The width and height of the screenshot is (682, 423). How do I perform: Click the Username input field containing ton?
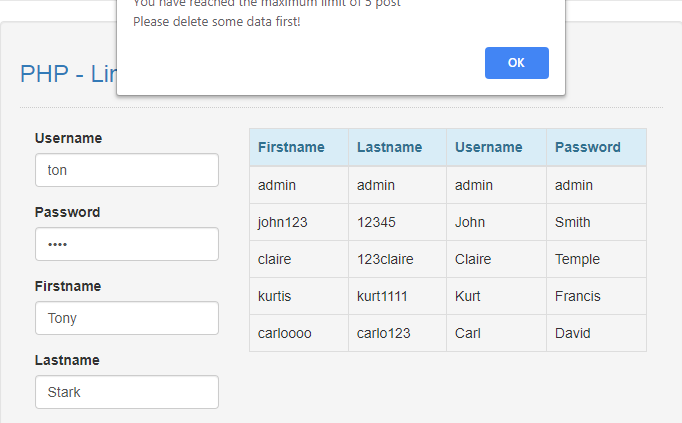pyautogui.click(x=126, y=170)
